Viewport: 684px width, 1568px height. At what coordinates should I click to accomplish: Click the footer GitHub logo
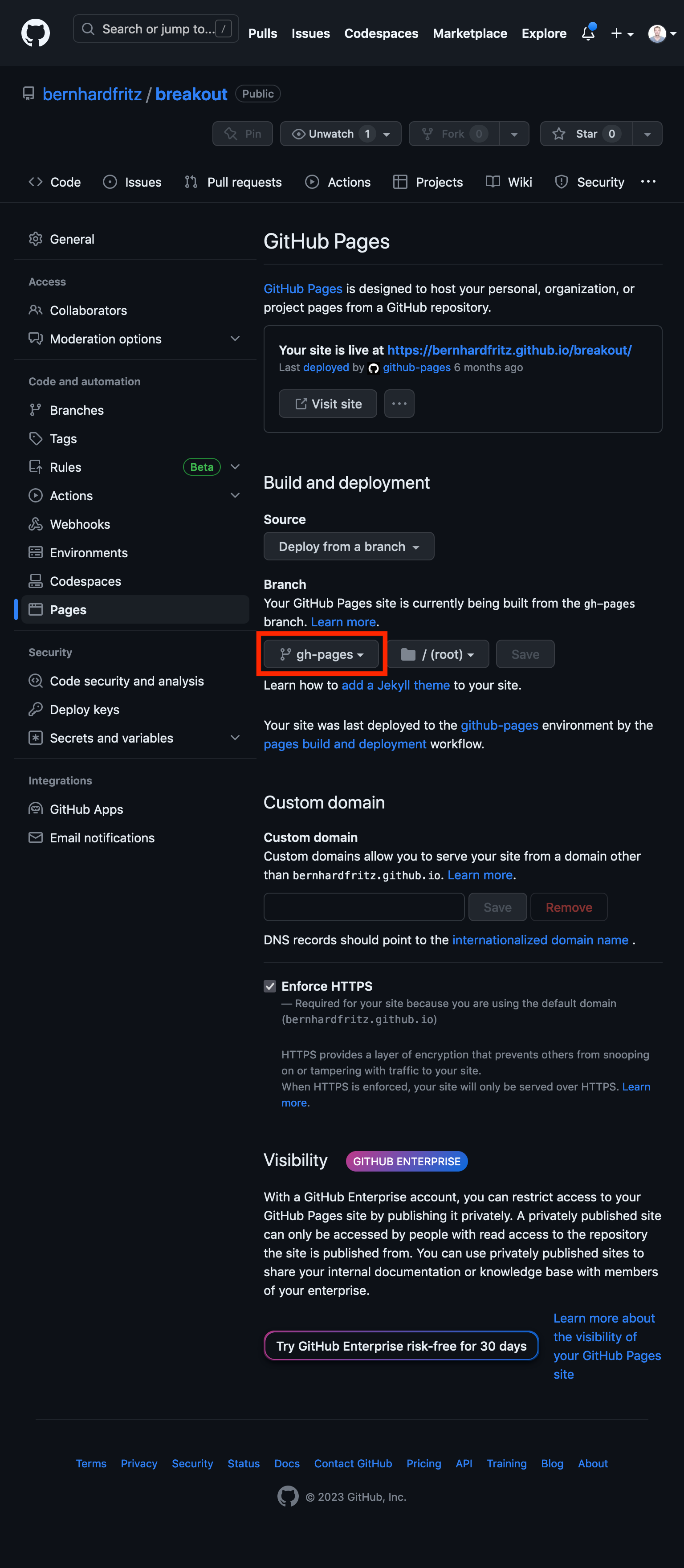click(x=288, y=1496)
